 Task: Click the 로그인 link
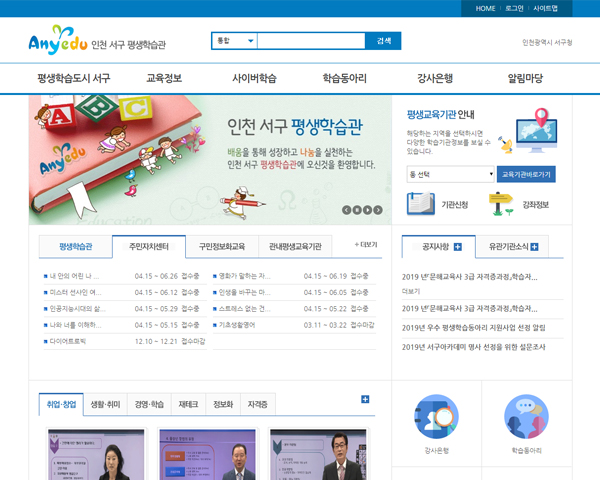(x=514, y=8)
